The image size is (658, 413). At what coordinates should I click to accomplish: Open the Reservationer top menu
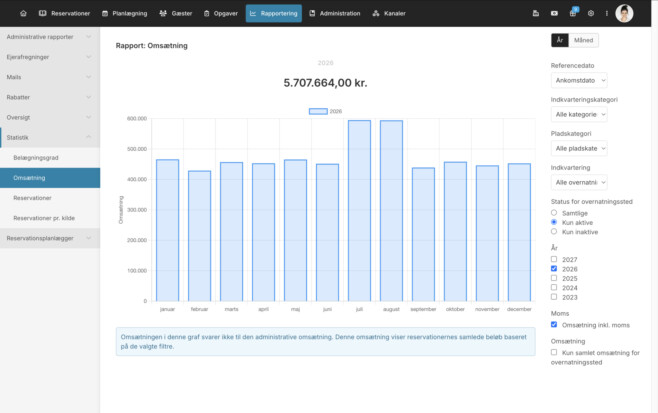coord(64,13)
